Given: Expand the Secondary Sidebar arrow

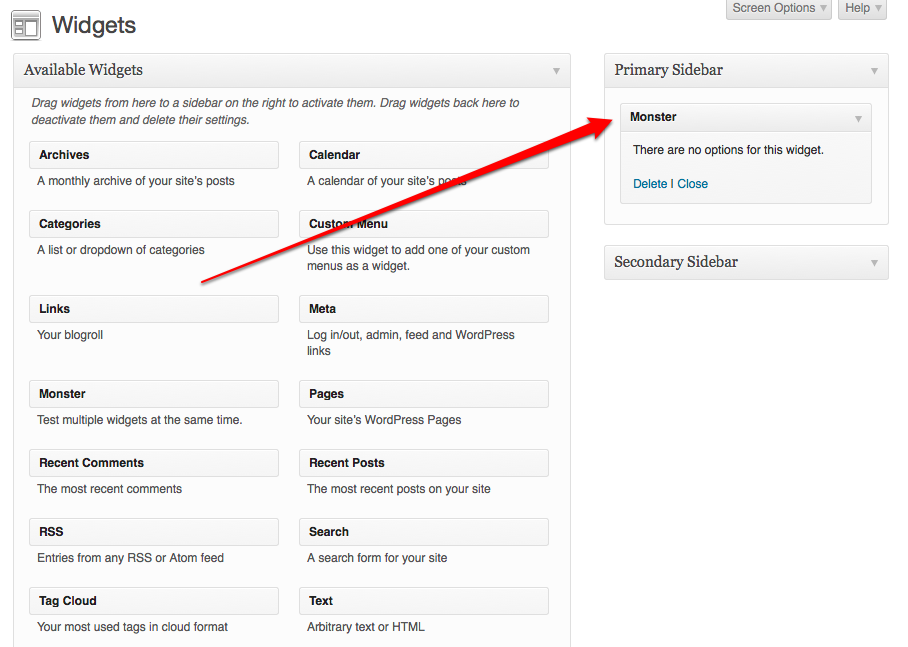Looking at the screenshot, I should [874, 263].
